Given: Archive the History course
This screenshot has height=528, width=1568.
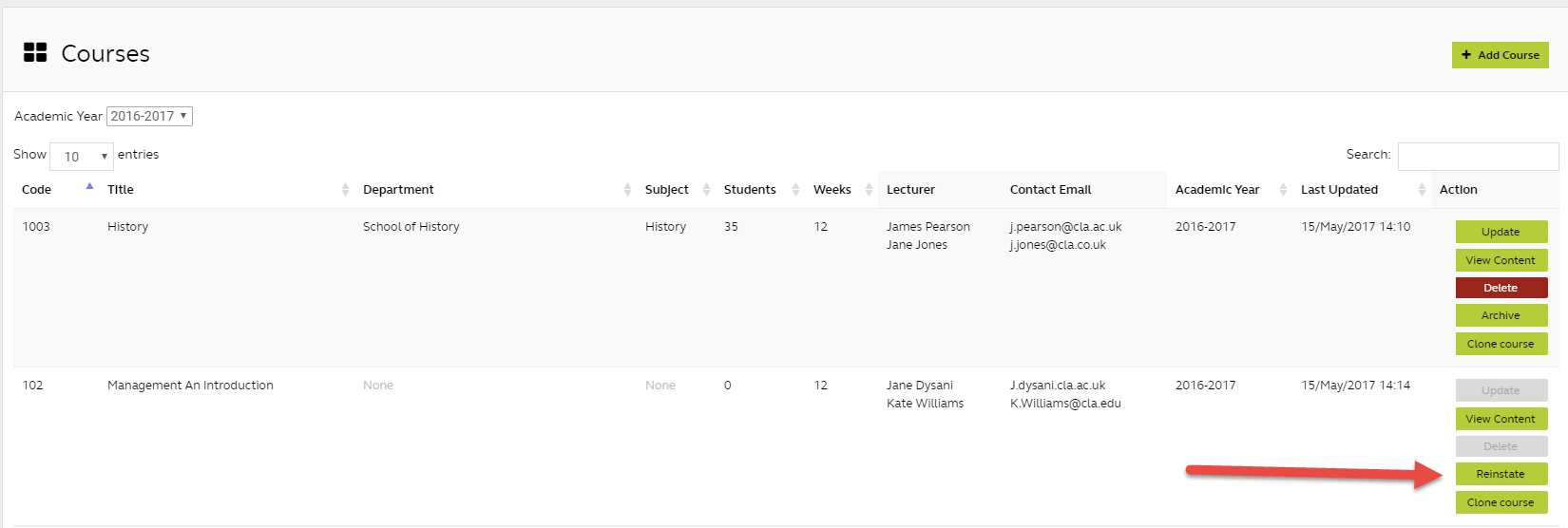Looking at the screenshot, I should coord(1501,315).
